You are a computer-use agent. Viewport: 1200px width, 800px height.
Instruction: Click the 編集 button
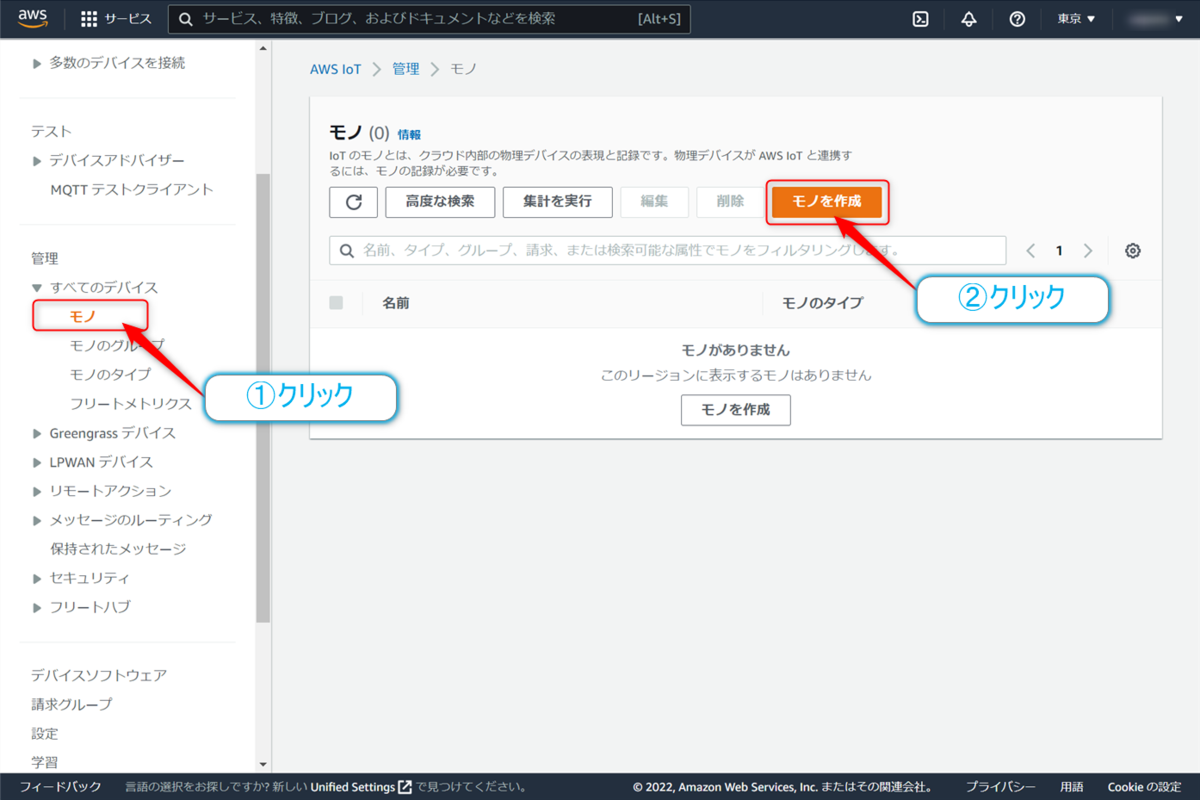pos(654,201)
